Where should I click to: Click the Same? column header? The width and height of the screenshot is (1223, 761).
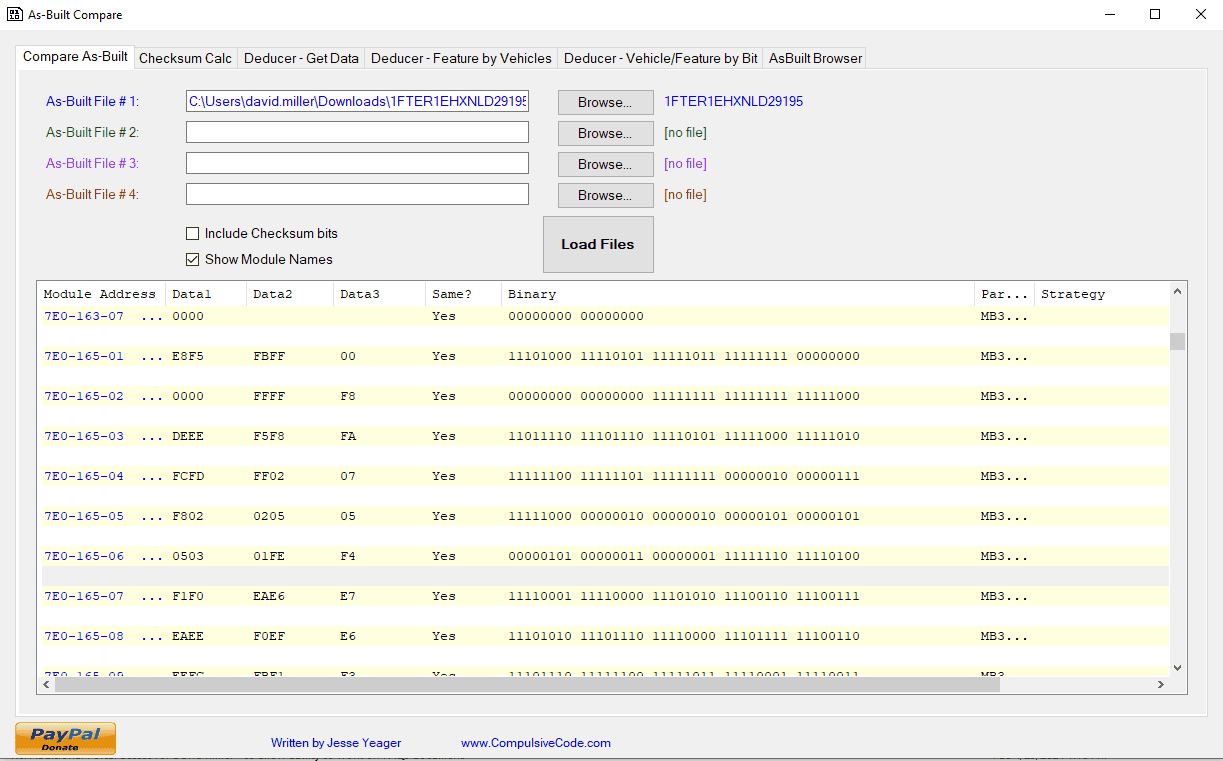[x=463, y=294]
